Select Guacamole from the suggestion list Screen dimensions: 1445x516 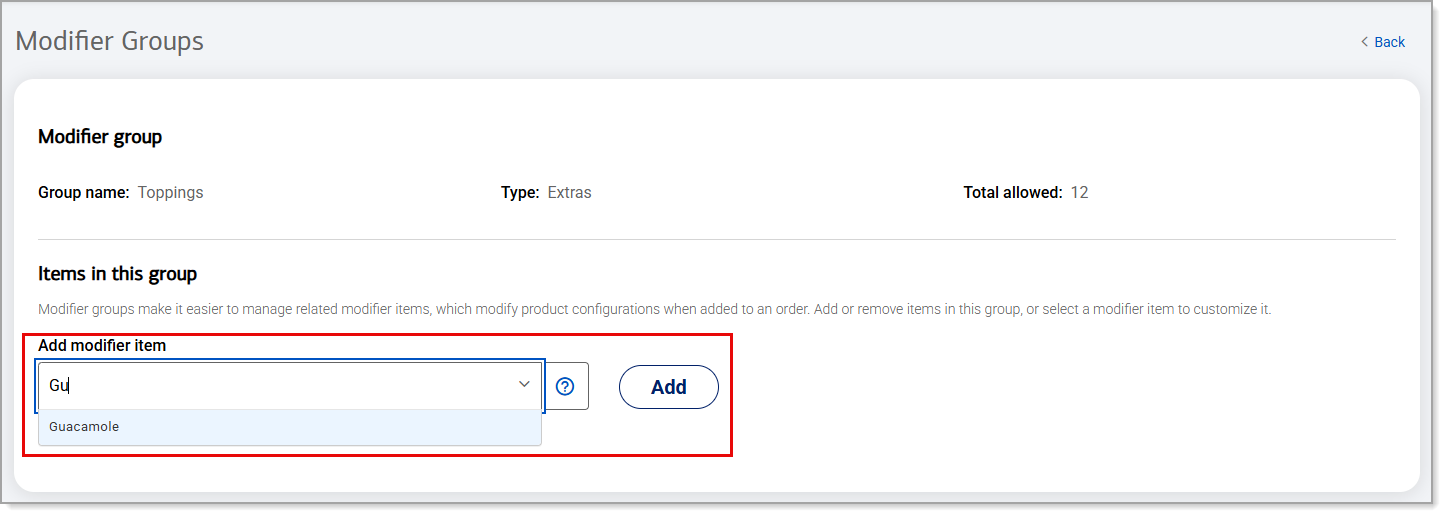[290, 427]
